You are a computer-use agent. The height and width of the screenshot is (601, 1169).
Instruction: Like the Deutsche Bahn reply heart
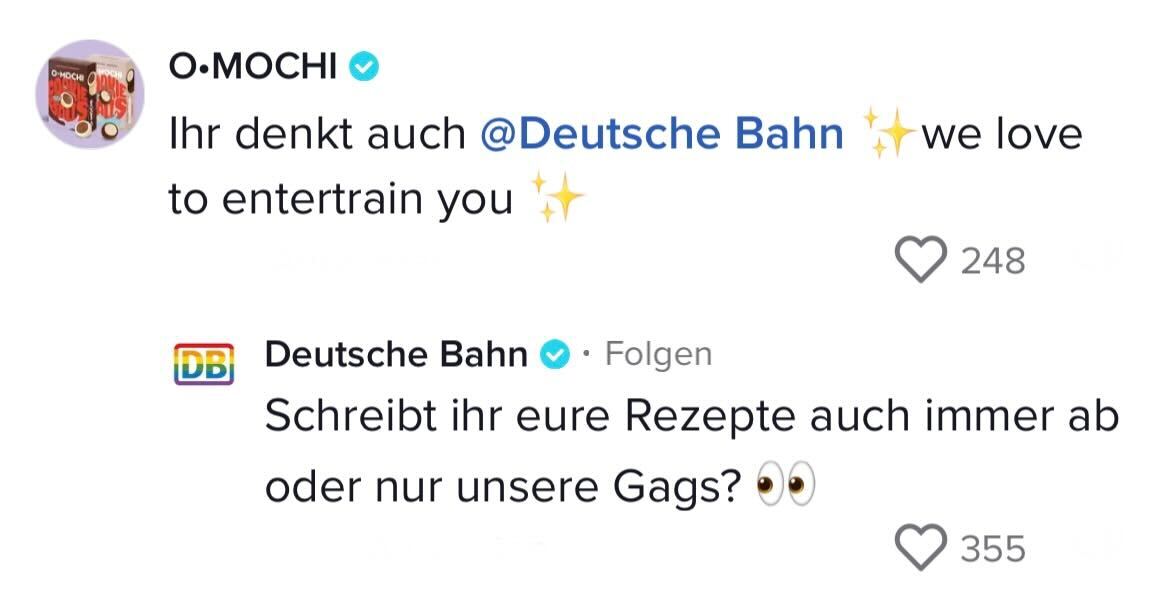point(919,548)
